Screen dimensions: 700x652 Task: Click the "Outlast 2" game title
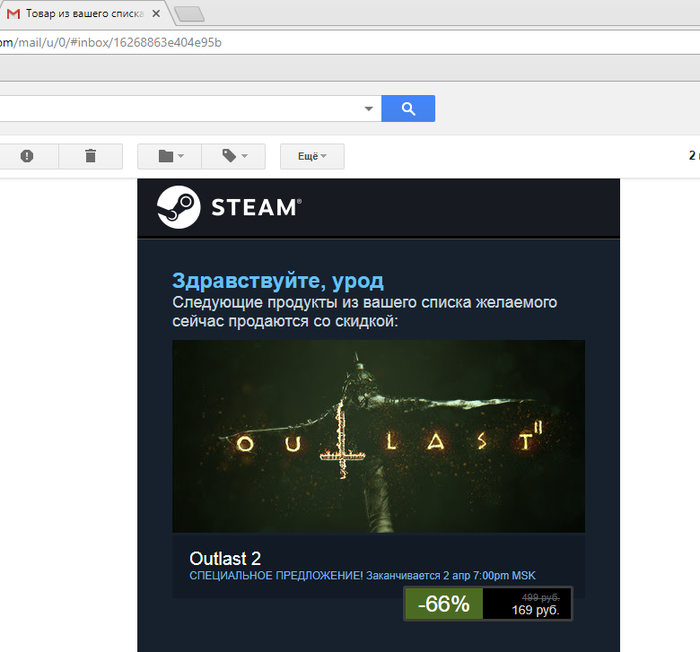tap(225, 558)
